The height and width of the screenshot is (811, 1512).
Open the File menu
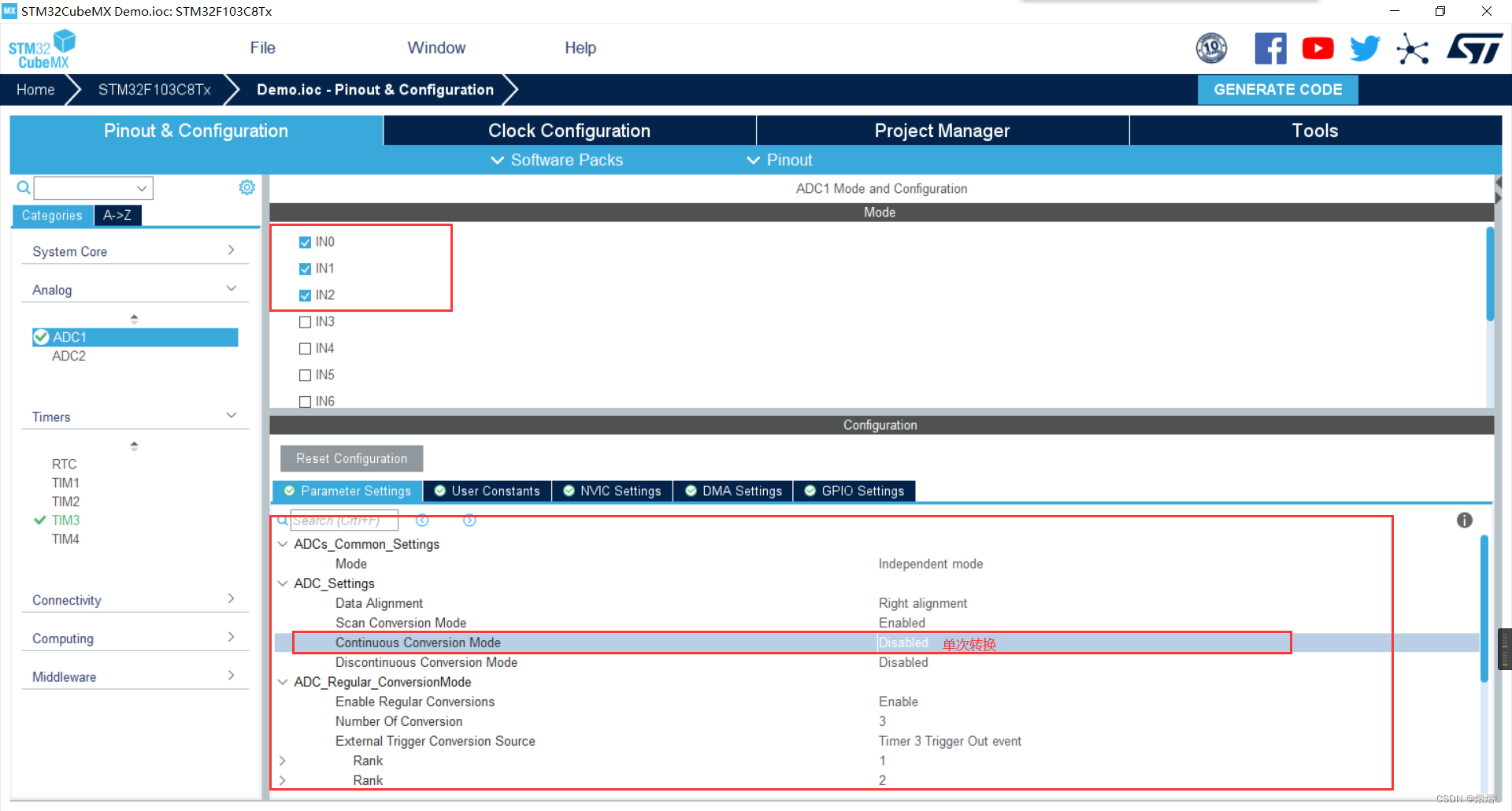point(262,48)
